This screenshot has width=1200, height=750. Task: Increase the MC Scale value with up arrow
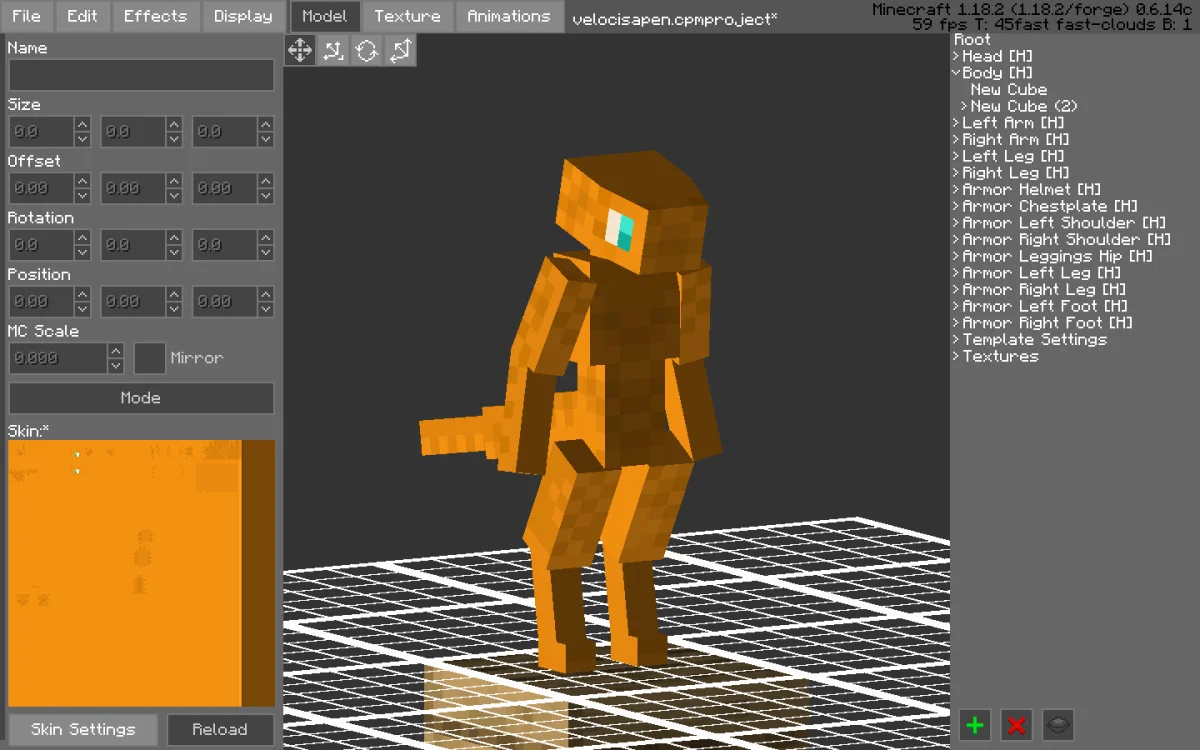pos(116,351)
